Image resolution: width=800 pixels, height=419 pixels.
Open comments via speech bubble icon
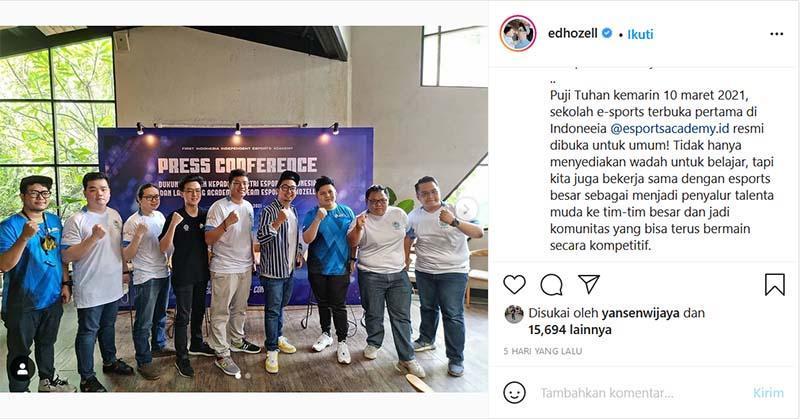(x=552, y=285)
